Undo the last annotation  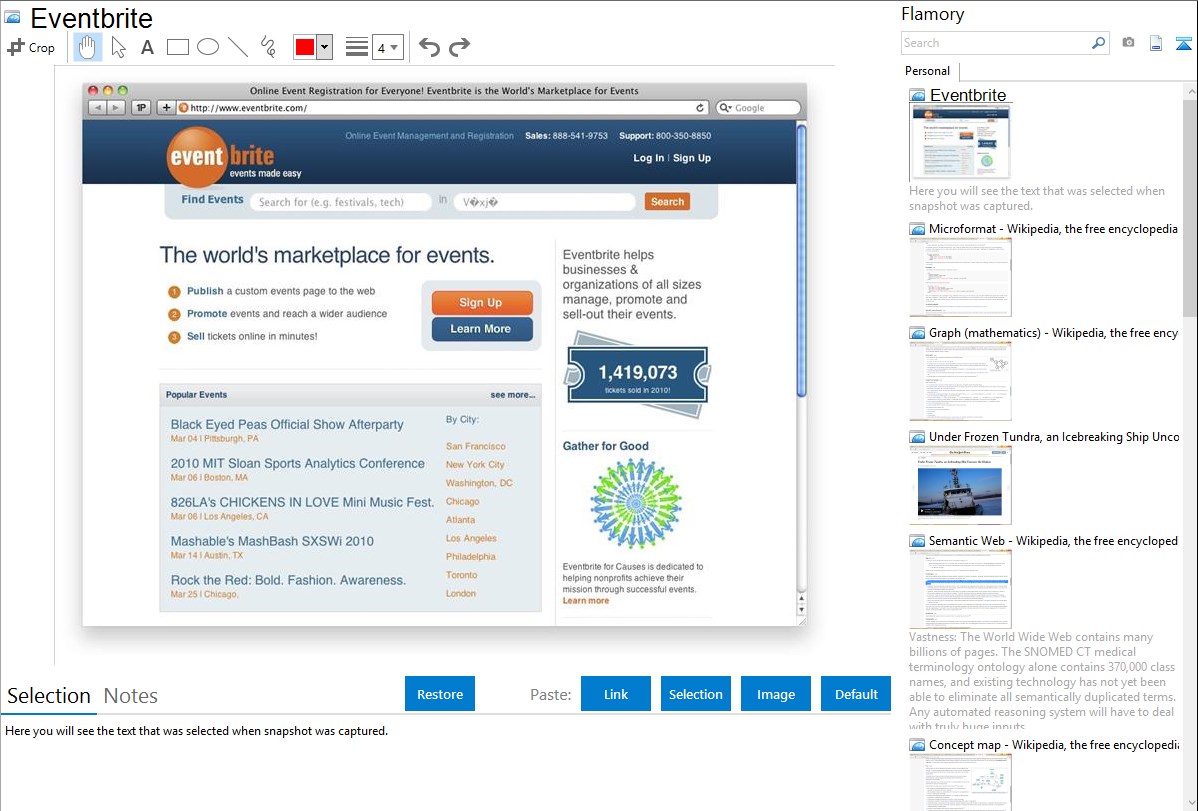pos(429,47)
